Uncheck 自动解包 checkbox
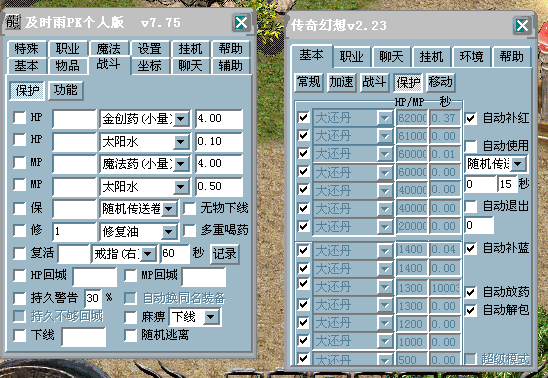548x378 pixels. (x=471, y=310)
